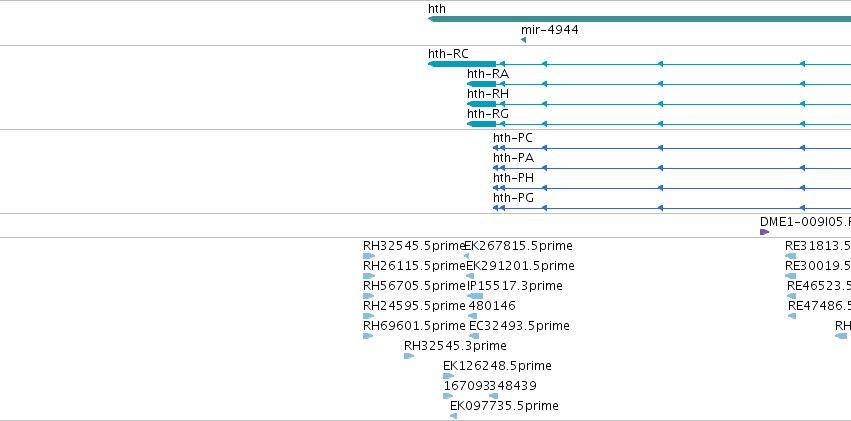851x421 pixels.
Task: Click the EK126248.5prime label
Action: [x=498, y=366]
